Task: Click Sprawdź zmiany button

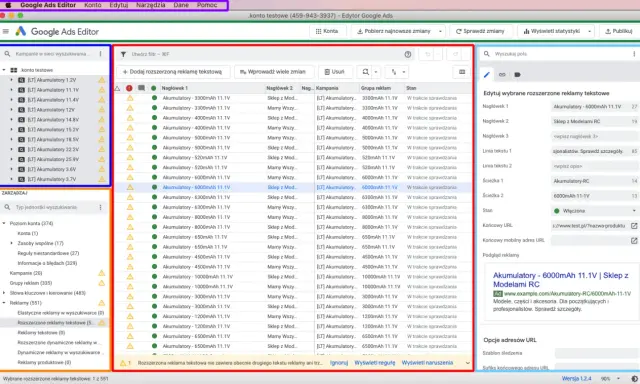Action: point(480,31)
